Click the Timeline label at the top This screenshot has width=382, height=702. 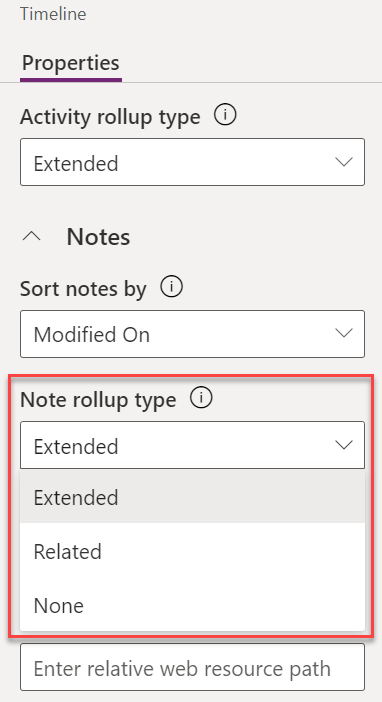[53, 14]
